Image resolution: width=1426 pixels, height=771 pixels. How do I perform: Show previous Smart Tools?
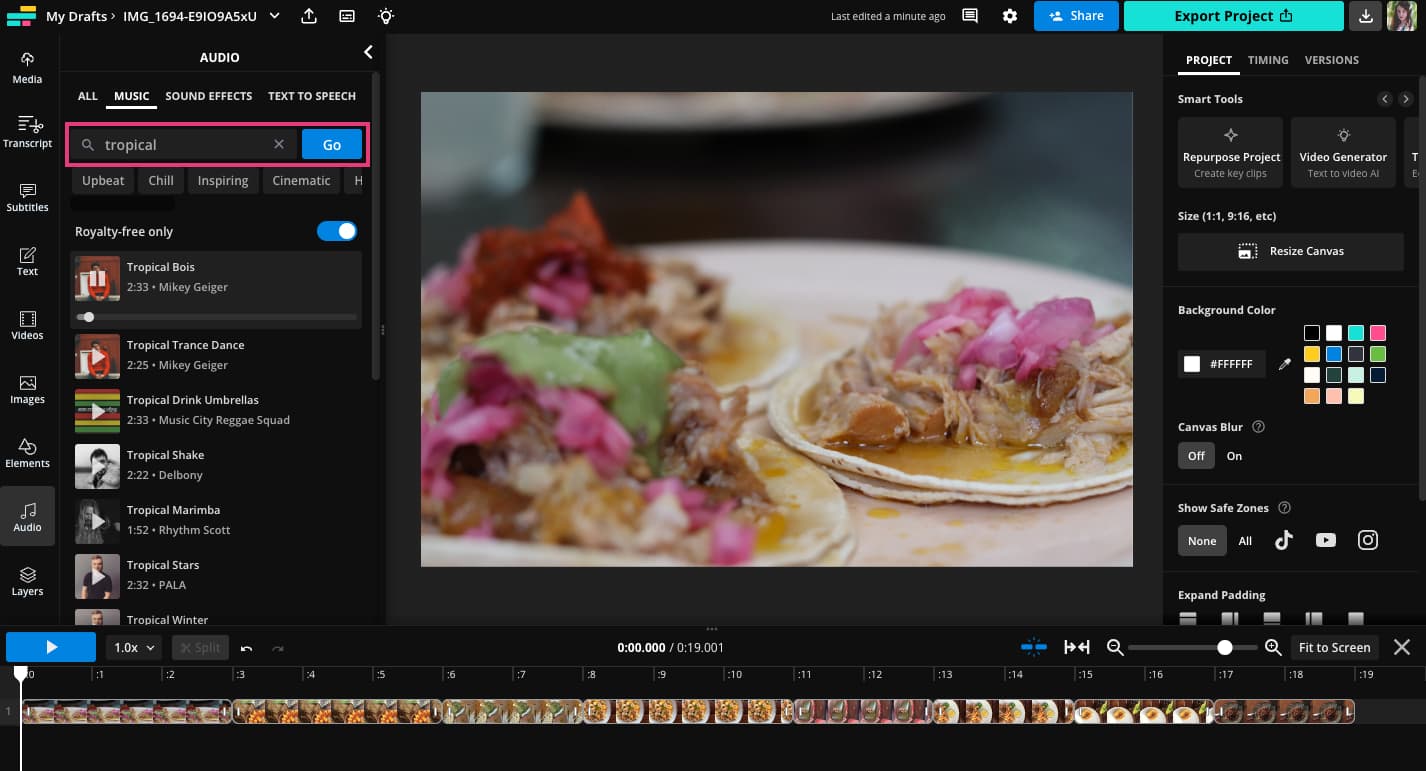point(1384,99)
